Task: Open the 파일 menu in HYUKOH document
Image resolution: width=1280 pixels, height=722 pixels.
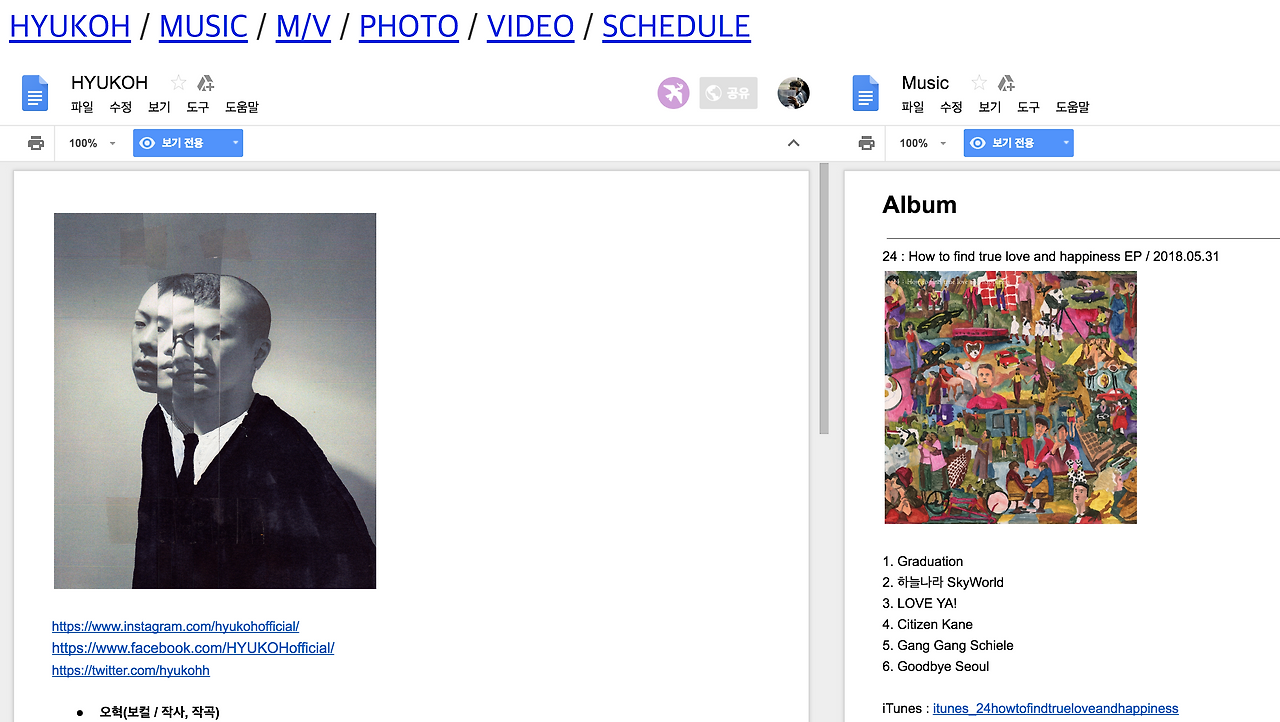Action: (82, 107)
